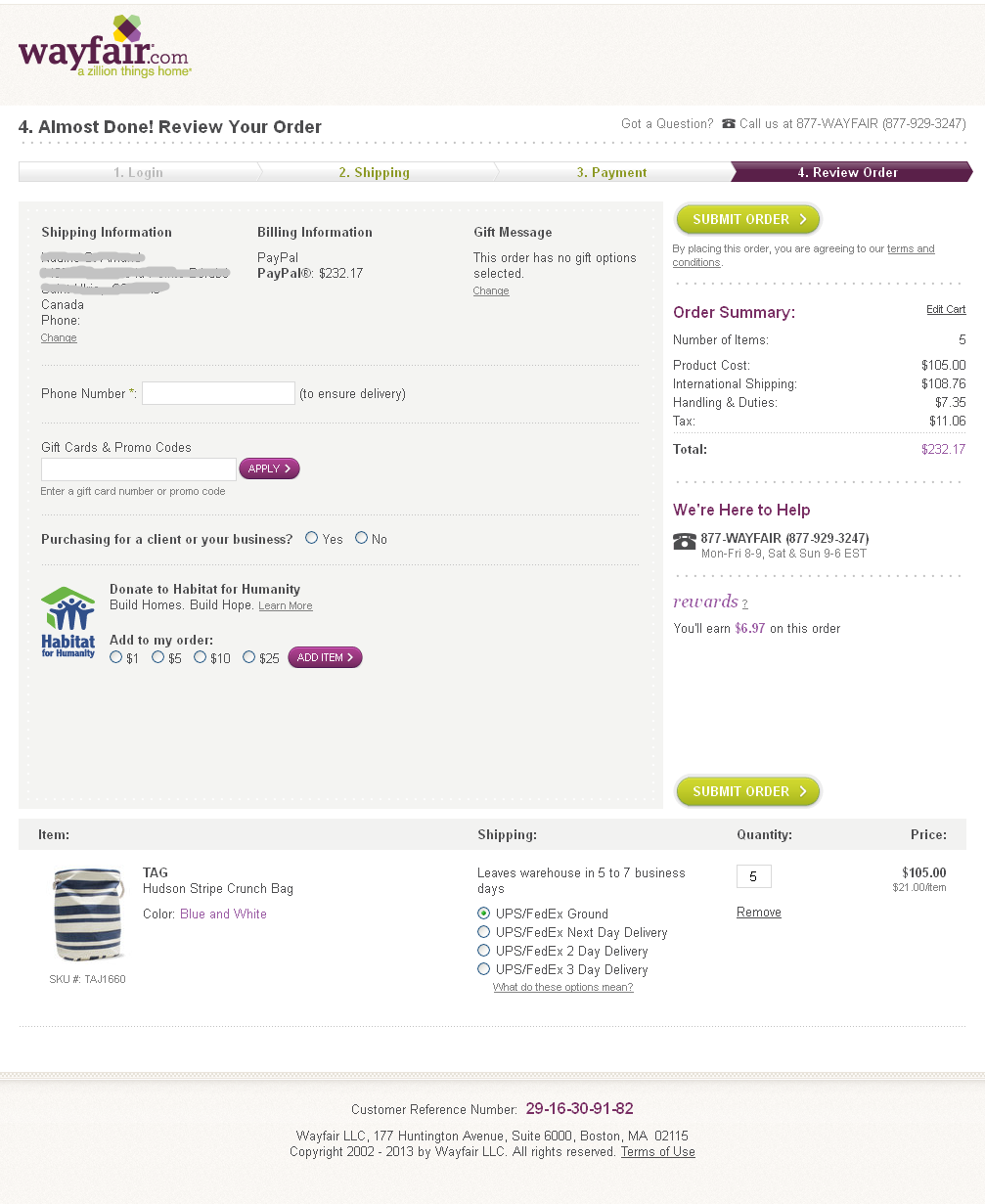Image resolution: width=985 pixels, height=1204 pixels.
Task: Open the rewards question mark help
Action: click(x=744, y=604)
